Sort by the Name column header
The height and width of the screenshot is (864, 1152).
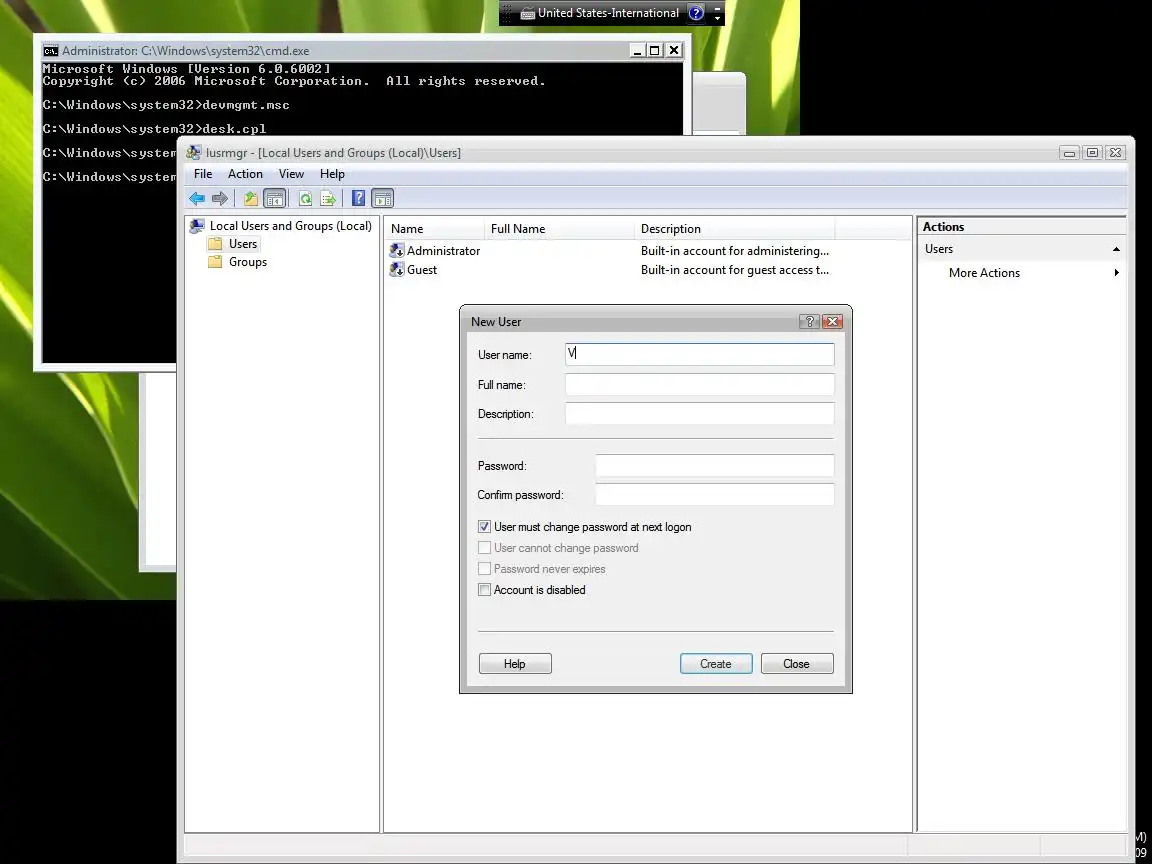pos(435,228)
